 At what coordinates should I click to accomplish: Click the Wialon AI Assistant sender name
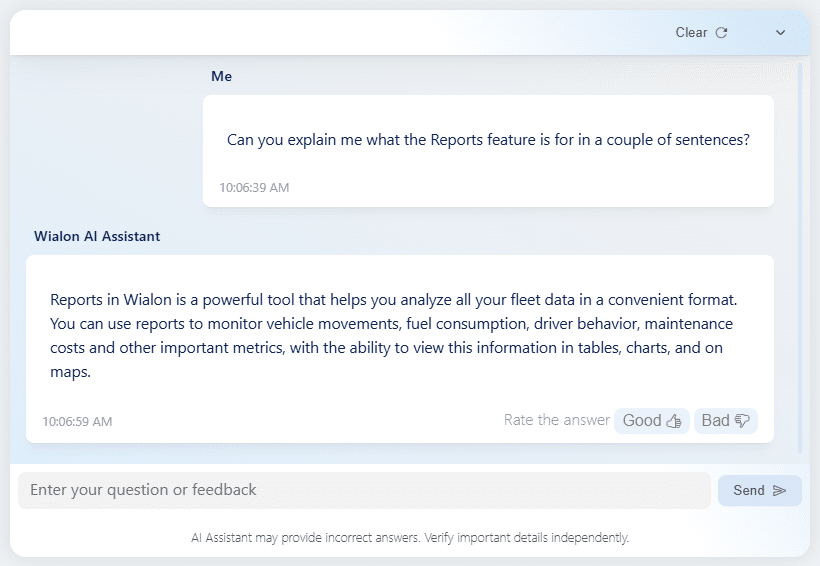pyautogui.click(x=97, y=237)
